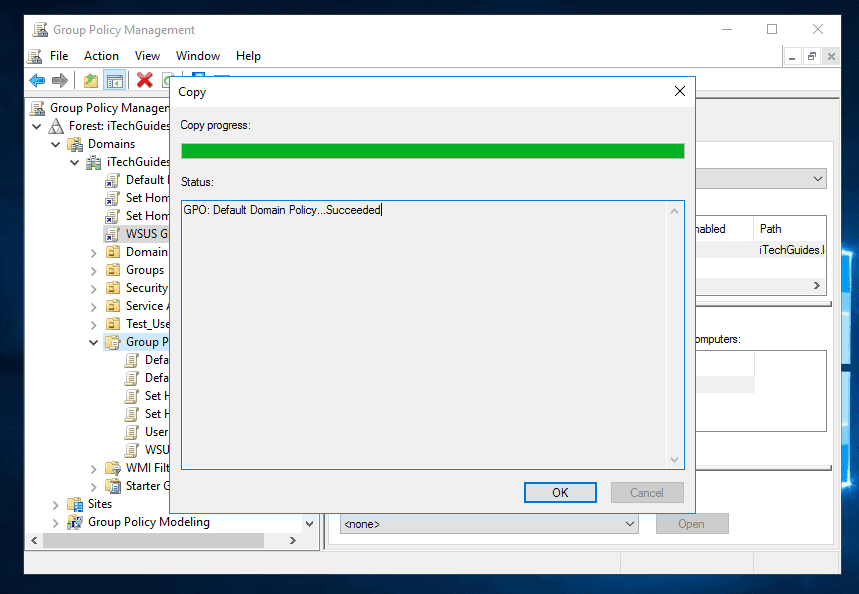Click the Back arrow toolbar icon
This screenshot has width=859, height=594.
coord(37,81)
